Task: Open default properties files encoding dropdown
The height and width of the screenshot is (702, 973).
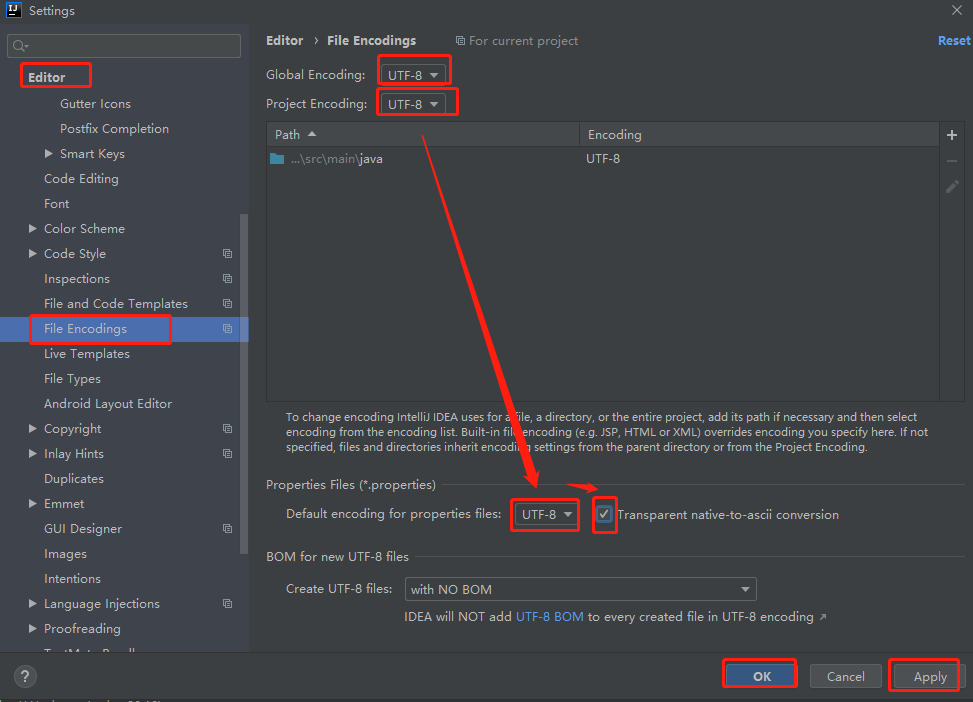Action: (x=546, y=515)
